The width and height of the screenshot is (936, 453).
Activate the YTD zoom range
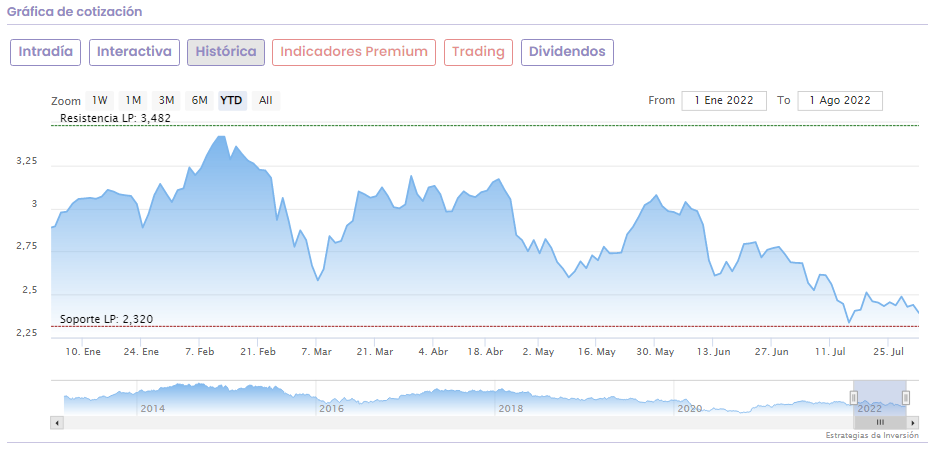pos(231,100)
